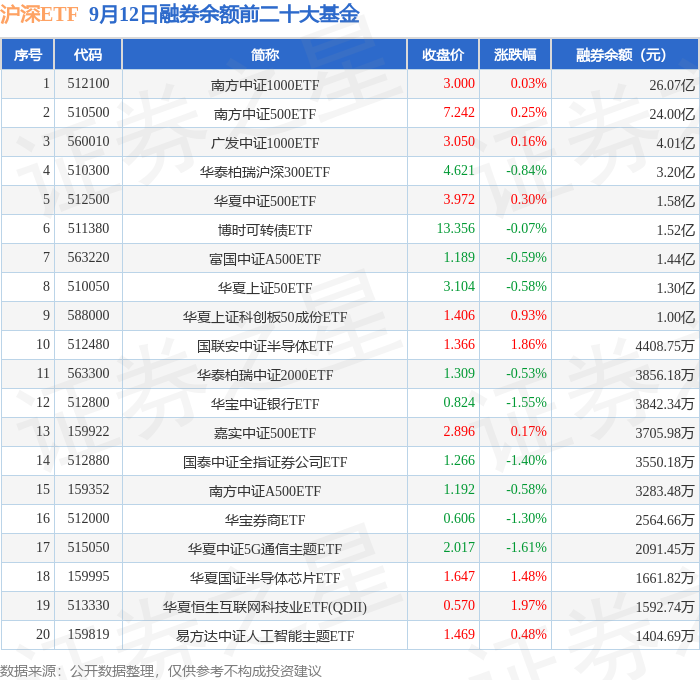Screen dimensions: 700x680
Task: Select fund name 华夏国证半导体芯片ETF
Action: 265,578
